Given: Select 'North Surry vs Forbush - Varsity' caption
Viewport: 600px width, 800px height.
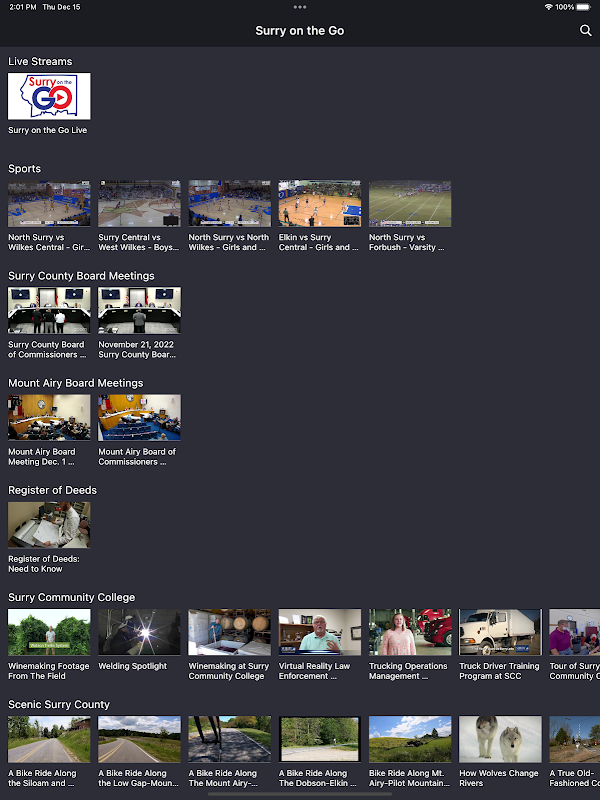Looking at the screenshot, I should coord(407,242).
